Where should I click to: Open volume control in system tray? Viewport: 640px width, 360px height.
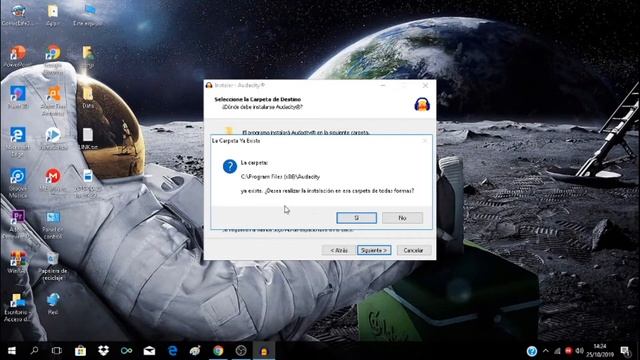(x=579, y=351)
